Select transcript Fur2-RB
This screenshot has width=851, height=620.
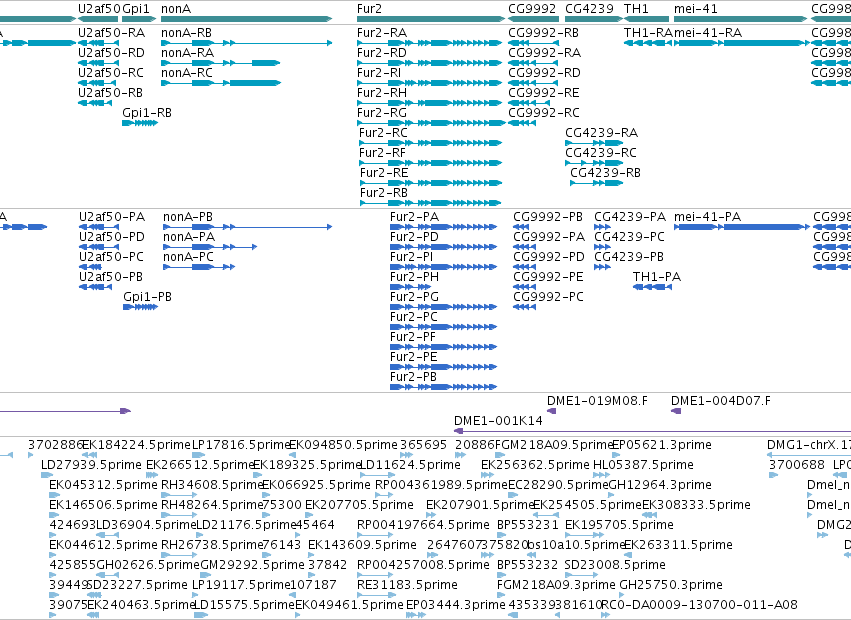pos(431,203)
